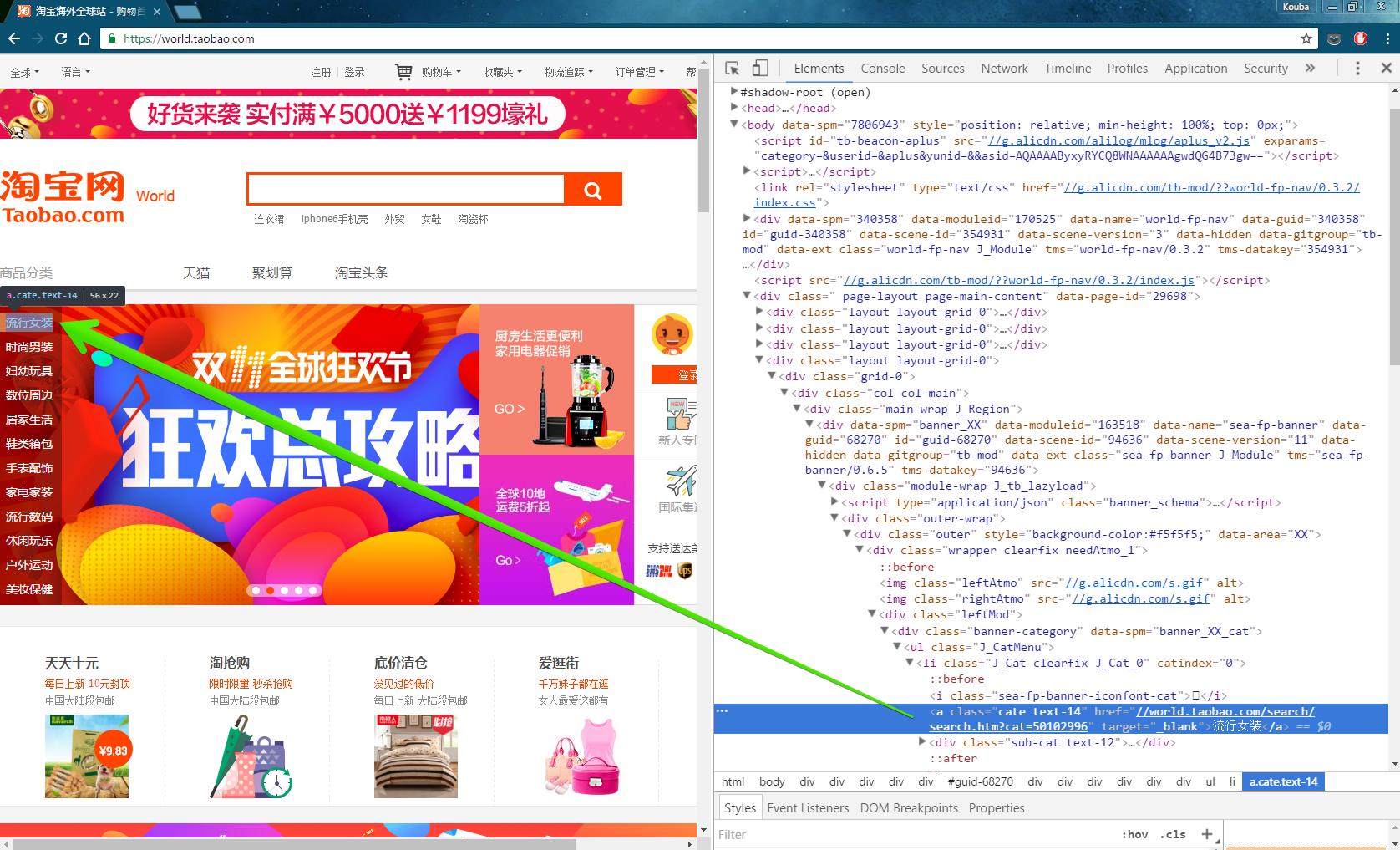Toggle the device toolbar icon

[760, 69]
